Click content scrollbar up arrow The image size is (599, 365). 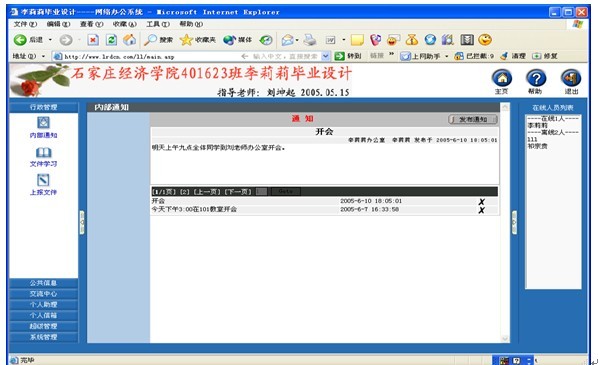click(x=505, y=107)
